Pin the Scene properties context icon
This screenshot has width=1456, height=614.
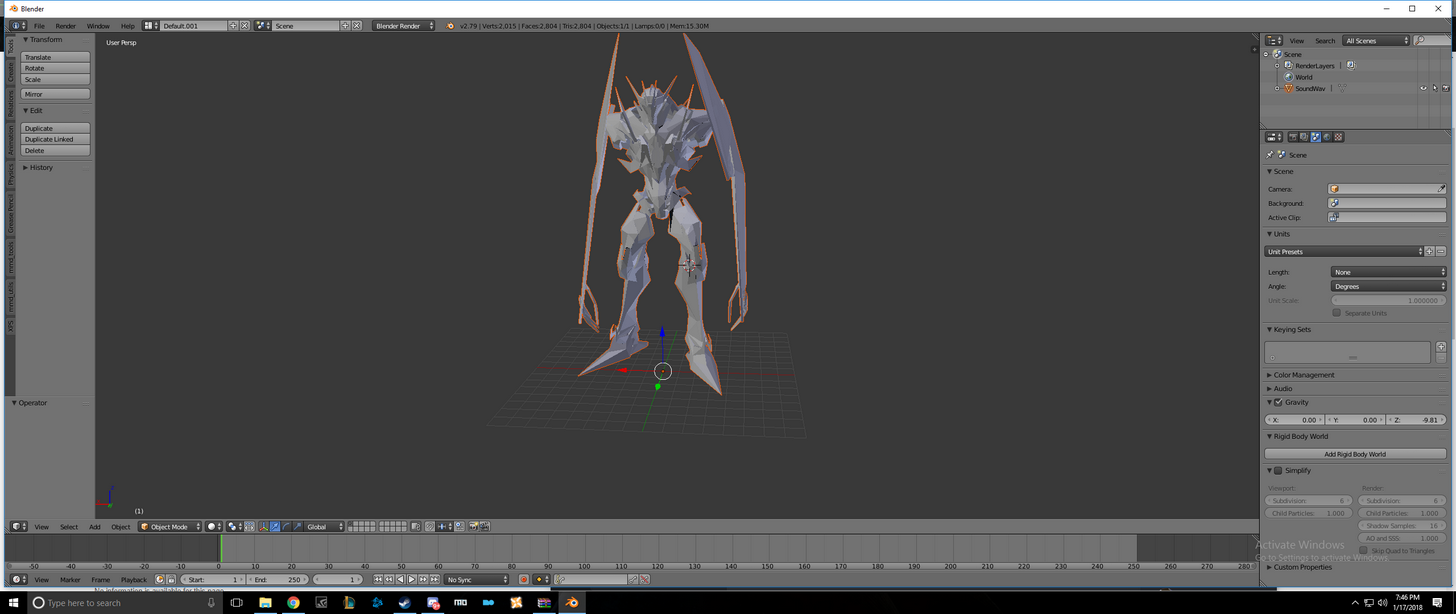[x=1270, y=155]
